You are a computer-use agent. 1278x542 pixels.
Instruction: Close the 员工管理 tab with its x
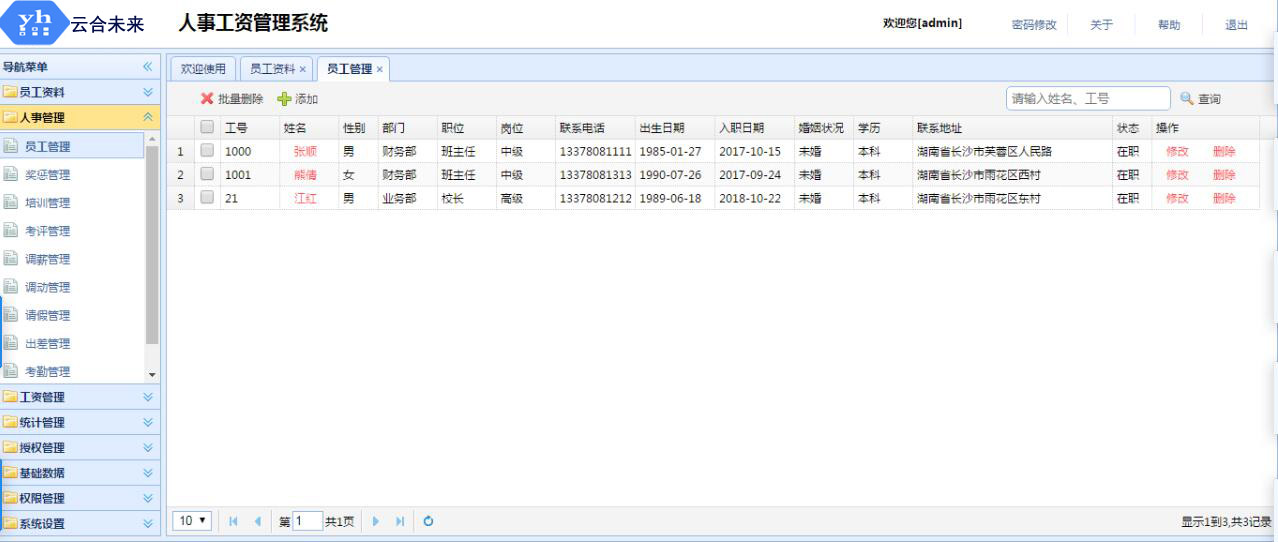point(380,69)
